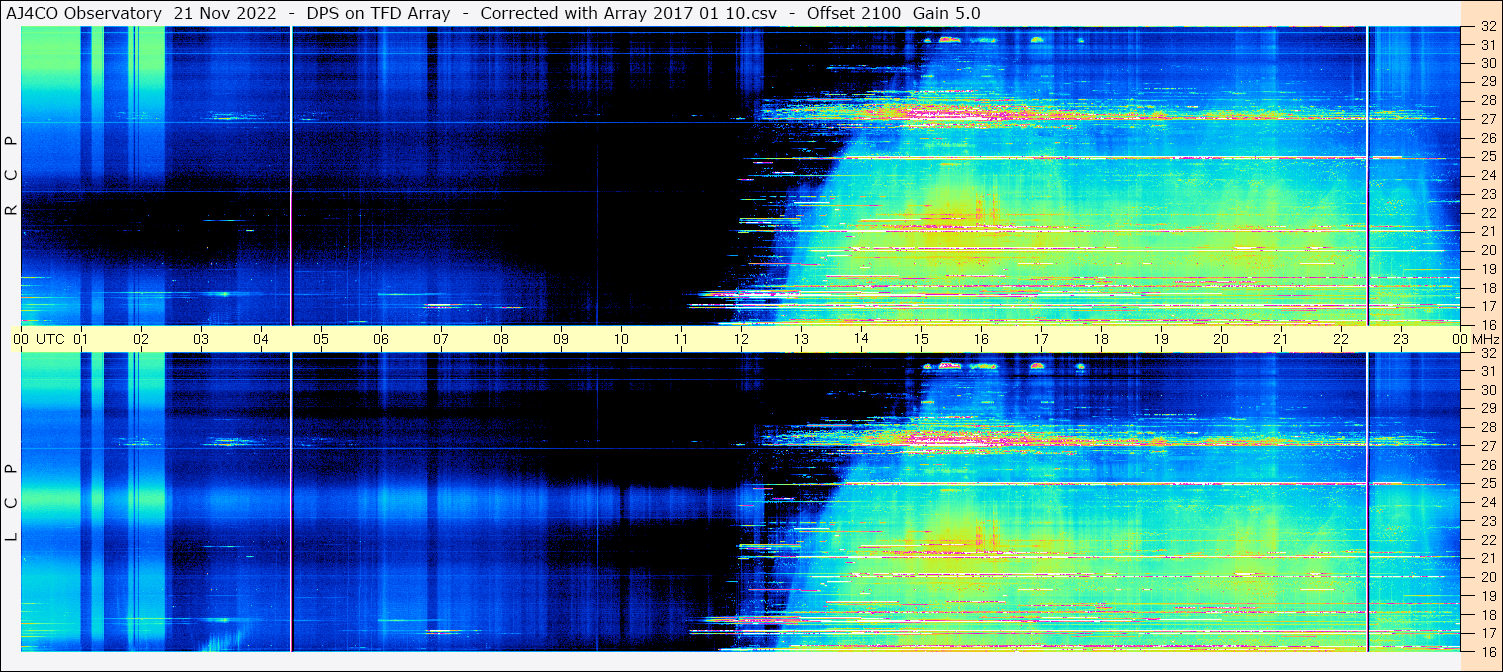The width and height of the screenshot is (1503, 672).
Task: Click the 02 hour mark on time axis
Action: tap(141, 339)
